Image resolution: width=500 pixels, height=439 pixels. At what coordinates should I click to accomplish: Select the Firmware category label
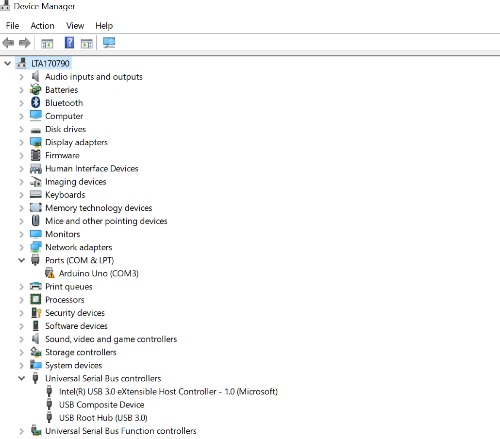[62, 155]
